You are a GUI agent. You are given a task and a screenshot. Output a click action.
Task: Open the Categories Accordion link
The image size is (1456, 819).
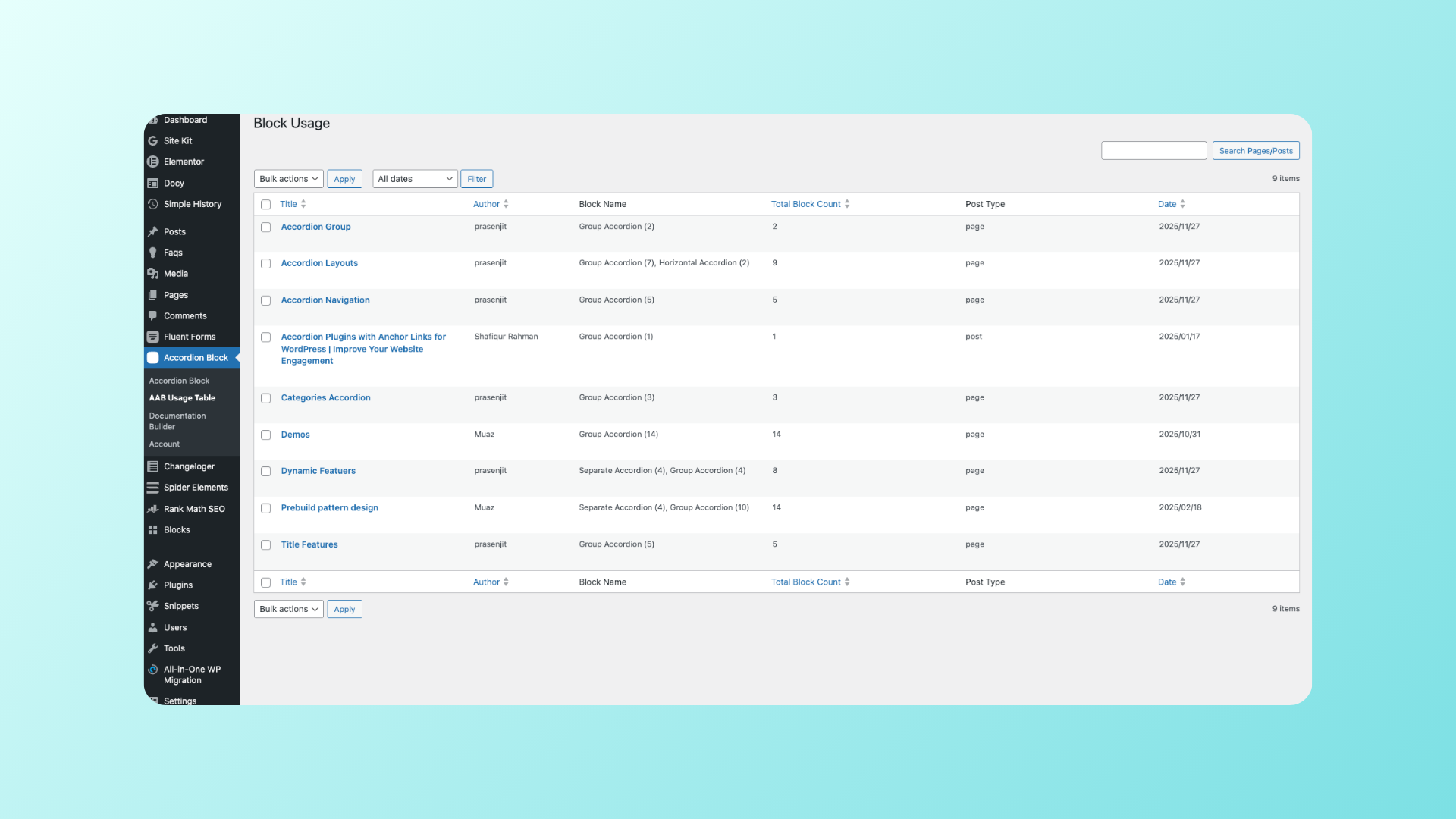click(x=325, y=397)
